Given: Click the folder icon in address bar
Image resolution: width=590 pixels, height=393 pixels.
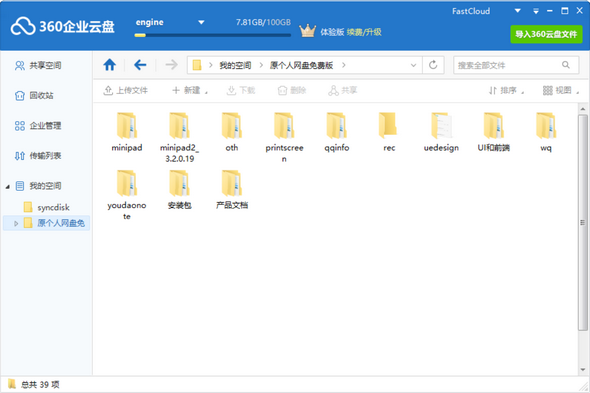Looking at the screenshot, I should click(197, 65).
